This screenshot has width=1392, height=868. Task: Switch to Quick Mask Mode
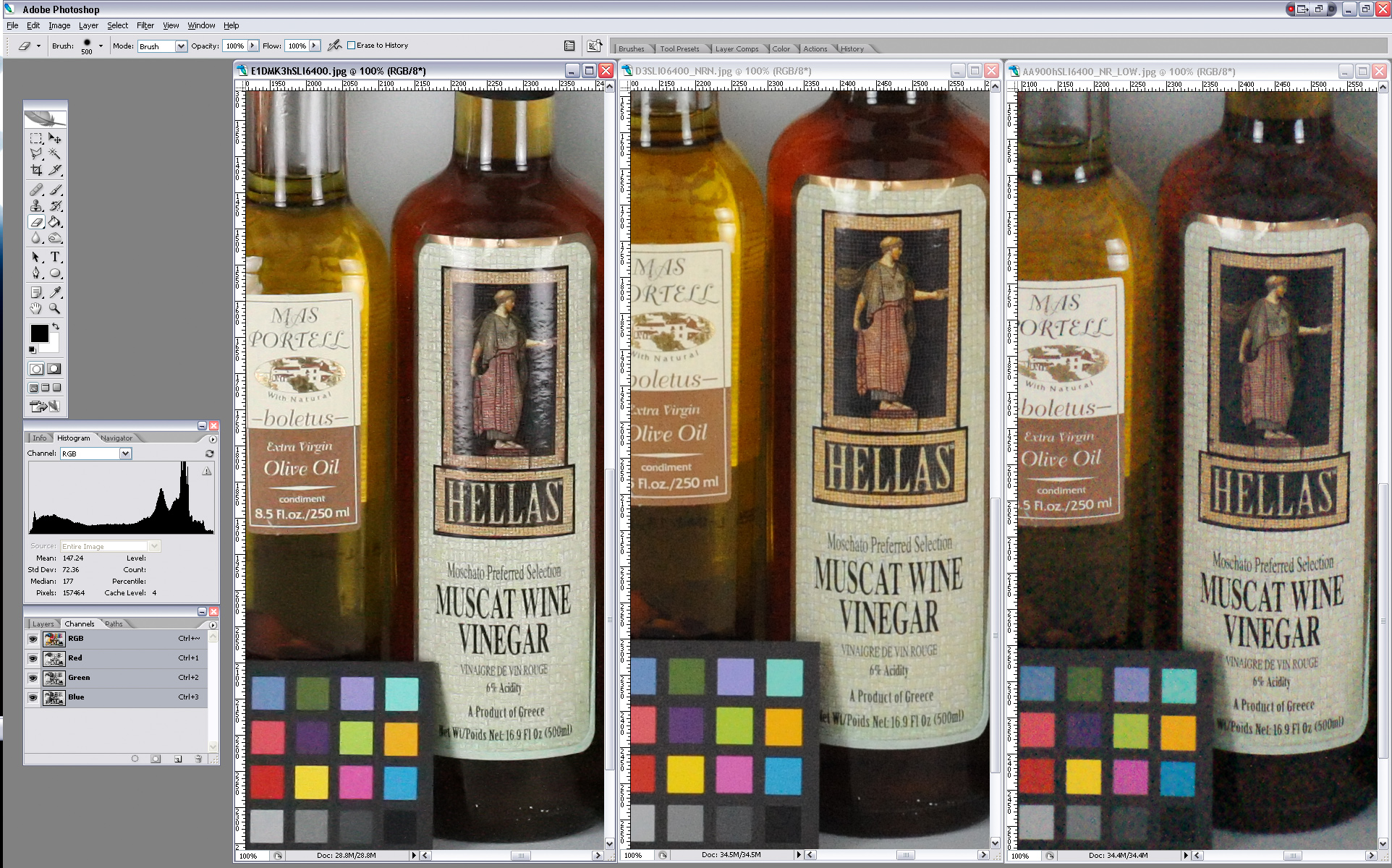pos(54,369)
